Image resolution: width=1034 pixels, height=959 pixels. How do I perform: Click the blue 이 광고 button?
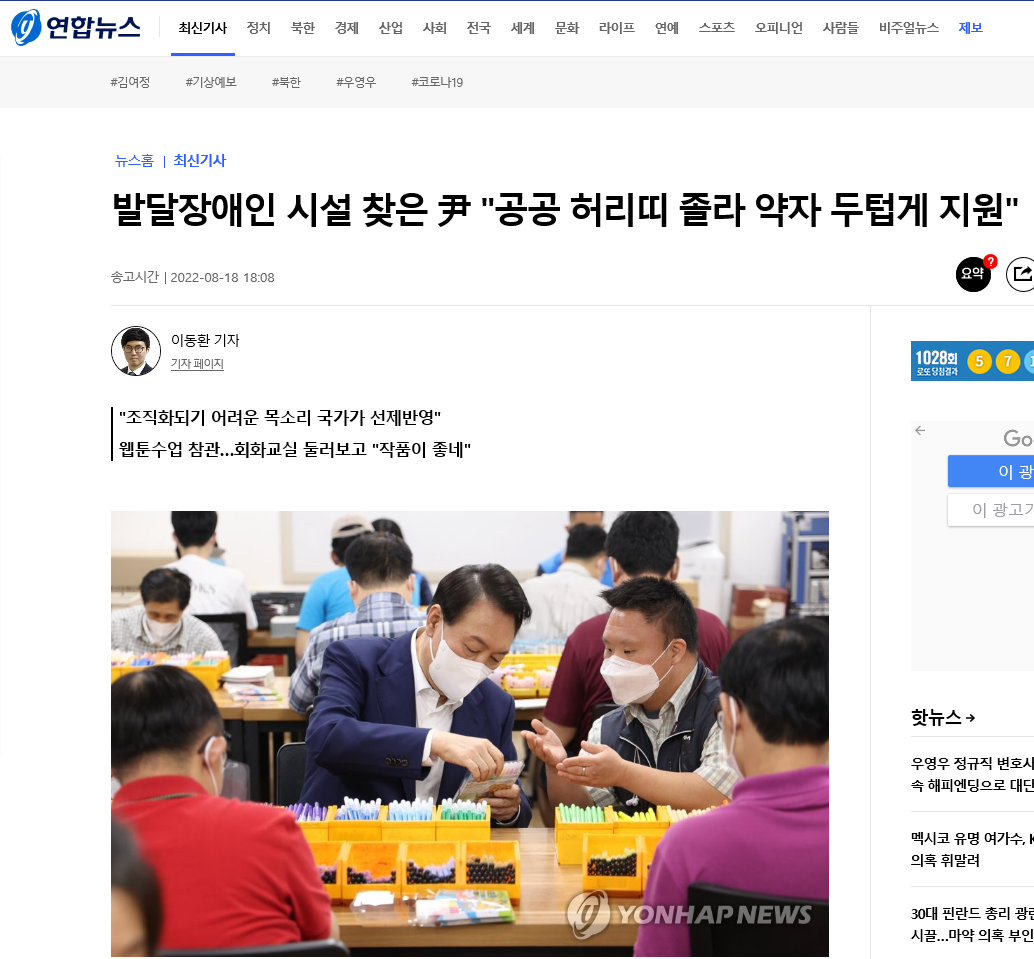point(990,471)
